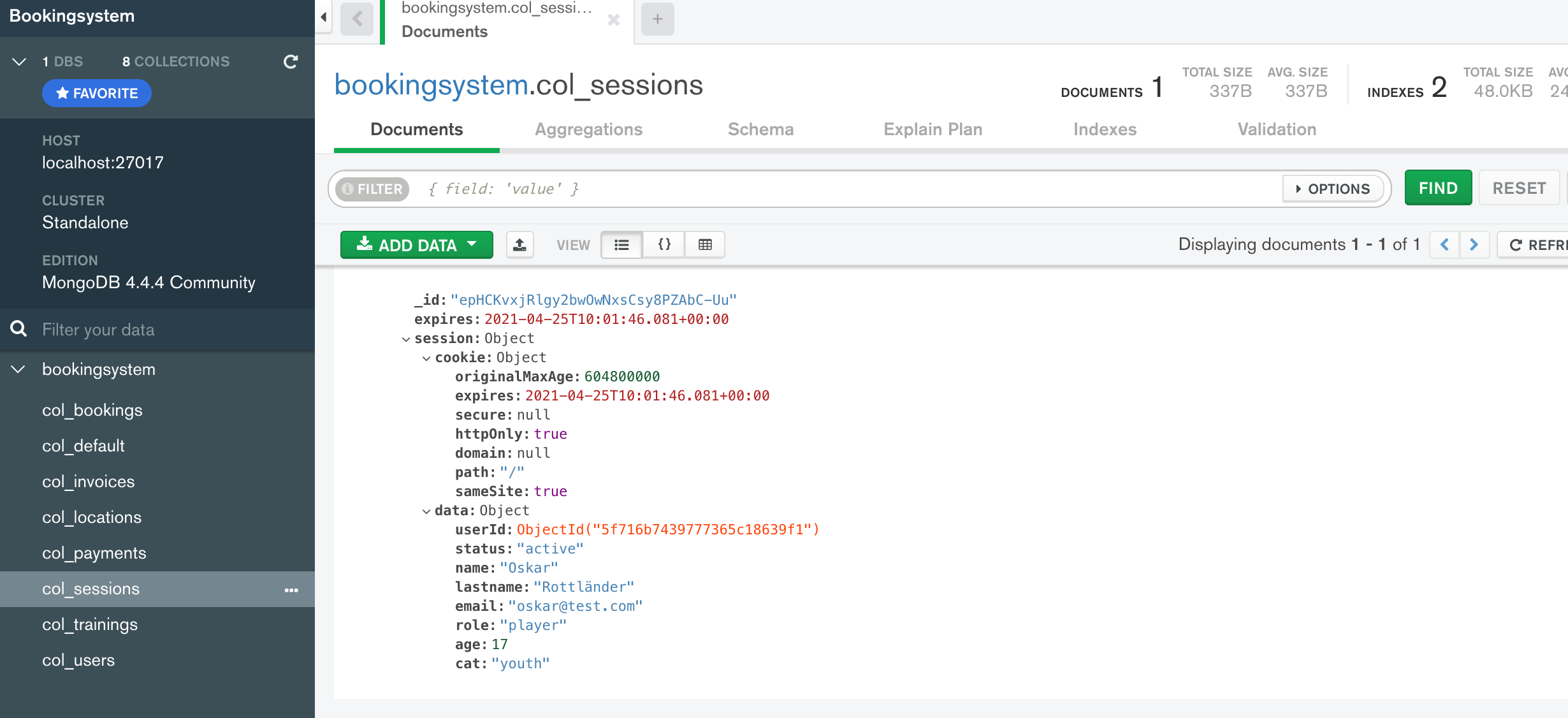This screenshot has height=718, width=1568.
Task: Open a new tab with plus button
Action: [657, 19]
